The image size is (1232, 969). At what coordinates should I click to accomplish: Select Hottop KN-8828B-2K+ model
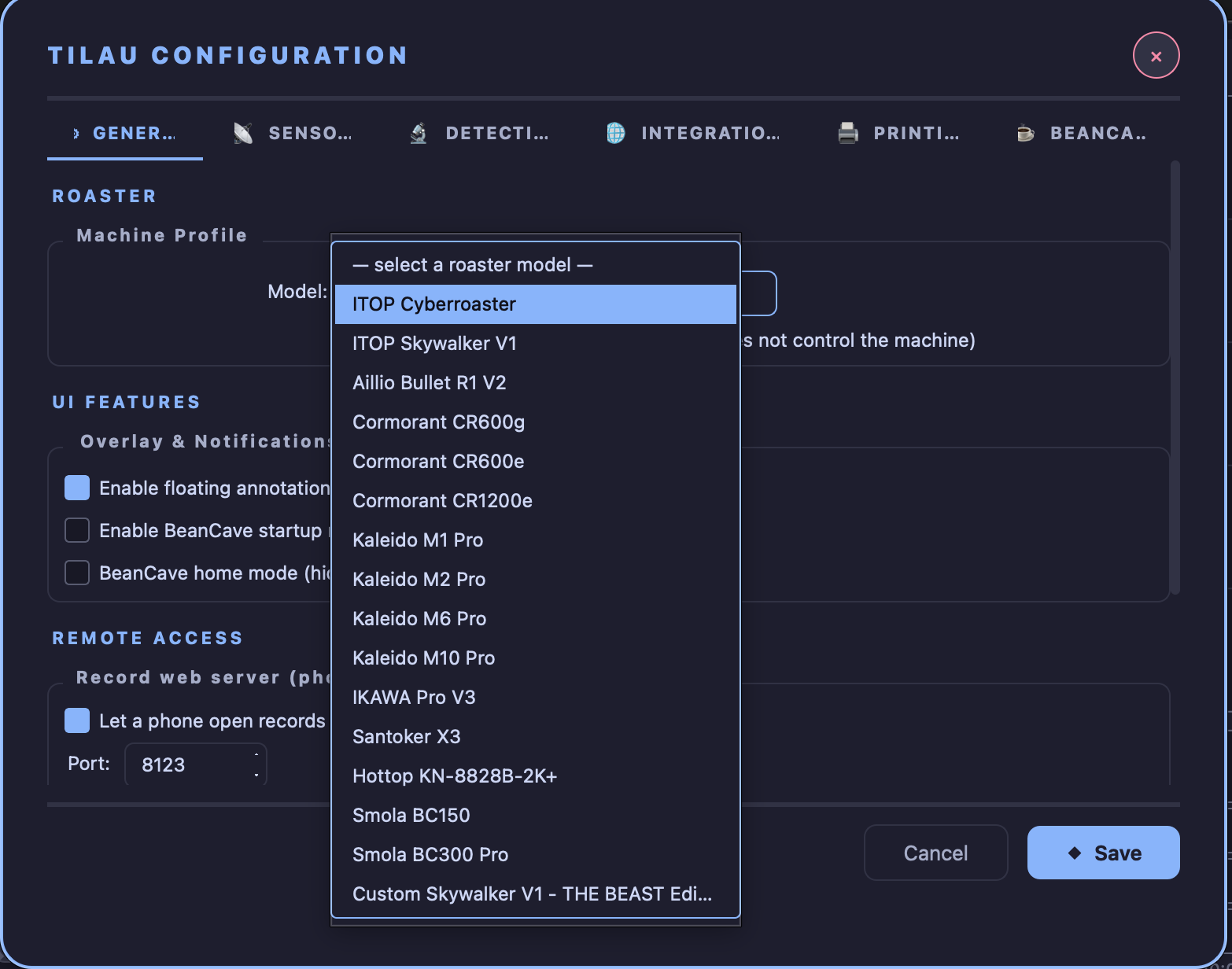tap(536, 776)
